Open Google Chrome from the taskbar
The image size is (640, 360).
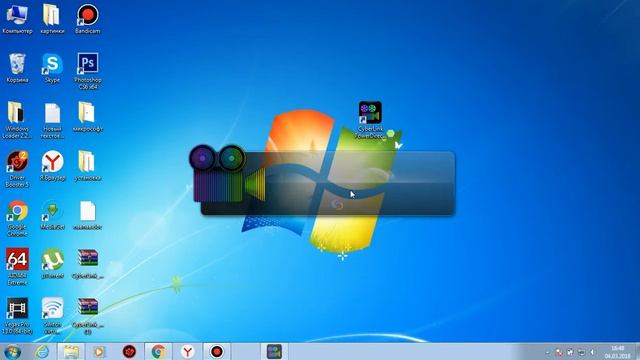(x=158, y=351)
